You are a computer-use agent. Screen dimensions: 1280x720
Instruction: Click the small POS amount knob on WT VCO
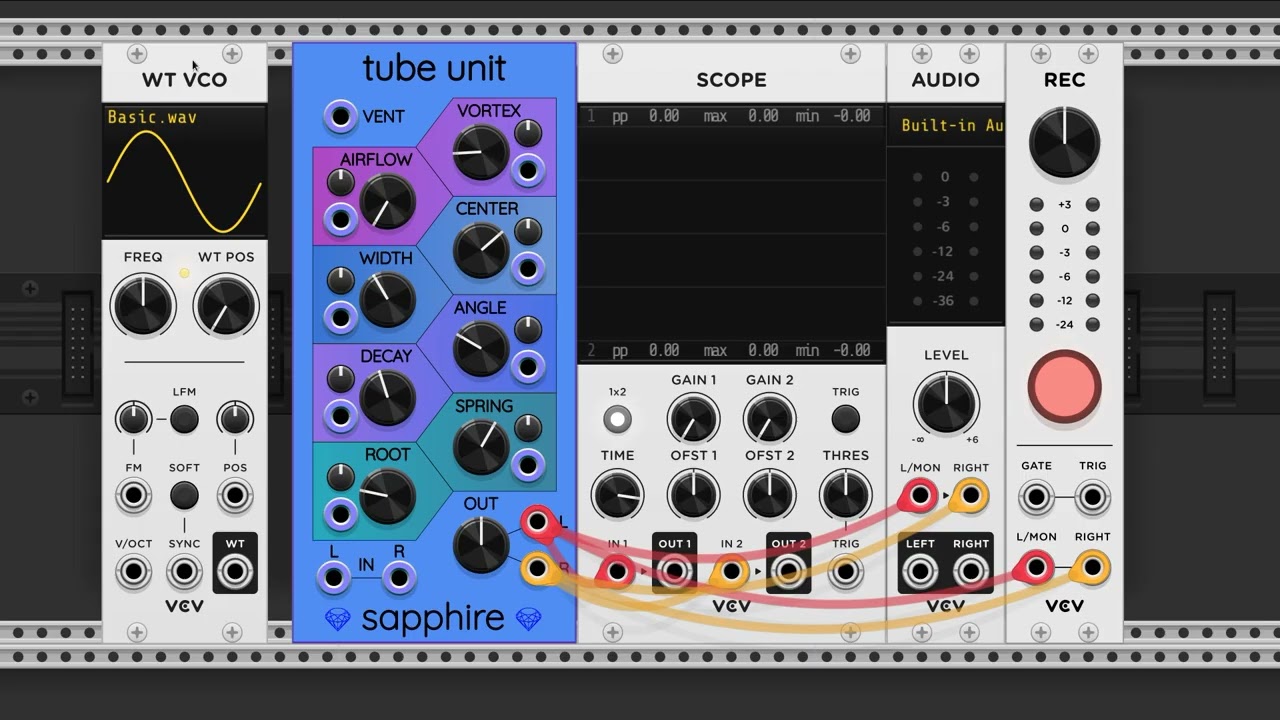click(235, 418)
